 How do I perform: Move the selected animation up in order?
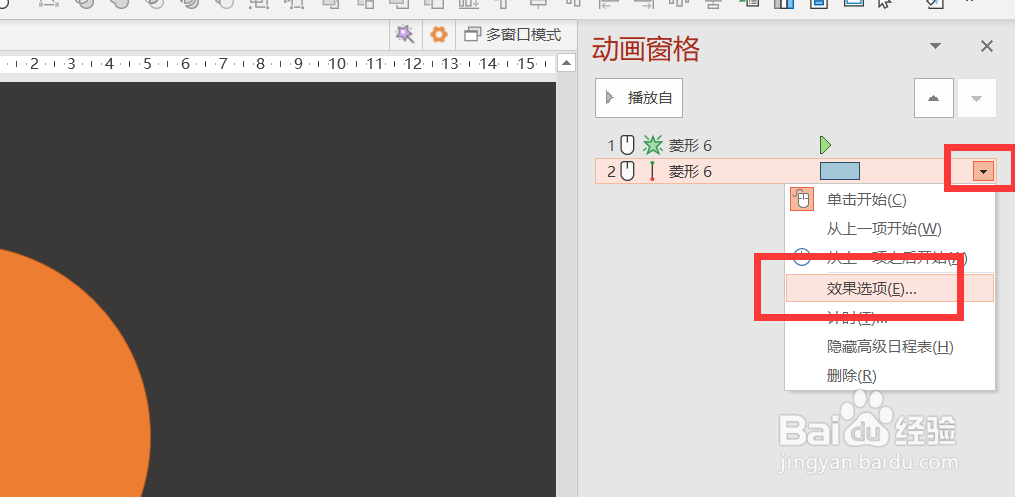pyautogui.click(x=933, y=98)
